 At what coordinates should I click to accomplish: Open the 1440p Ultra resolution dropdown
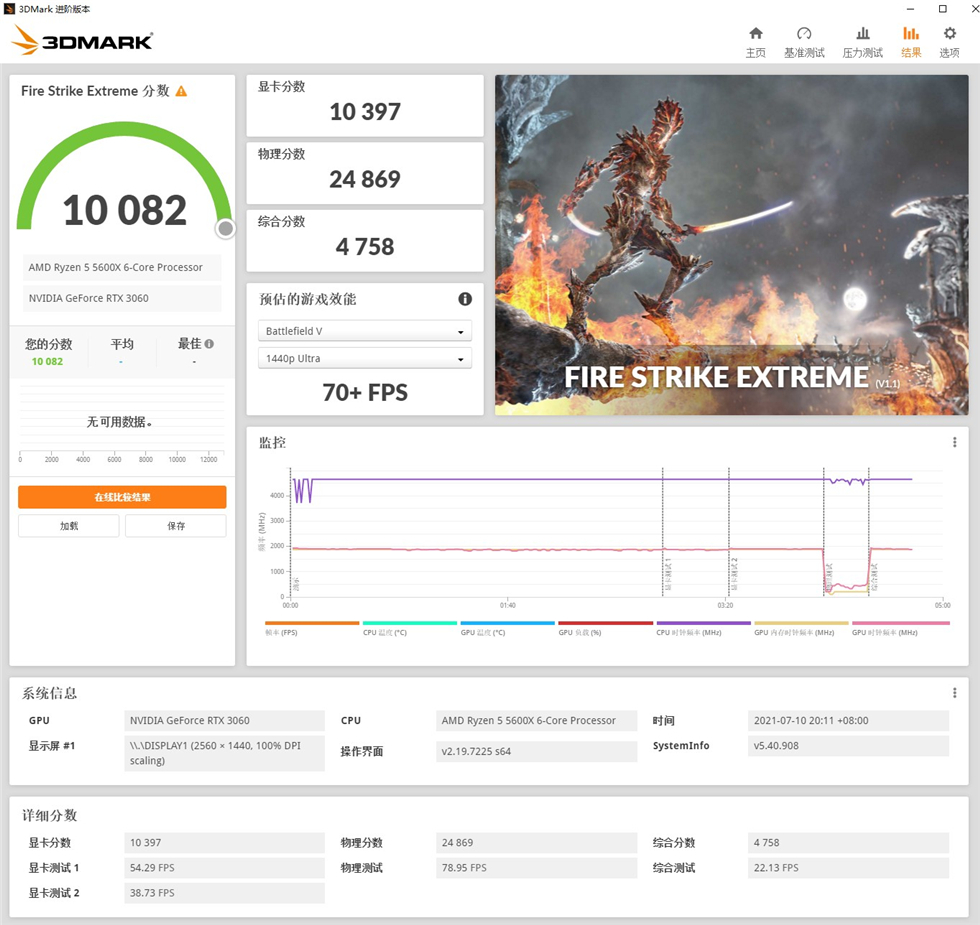(364, 358)
